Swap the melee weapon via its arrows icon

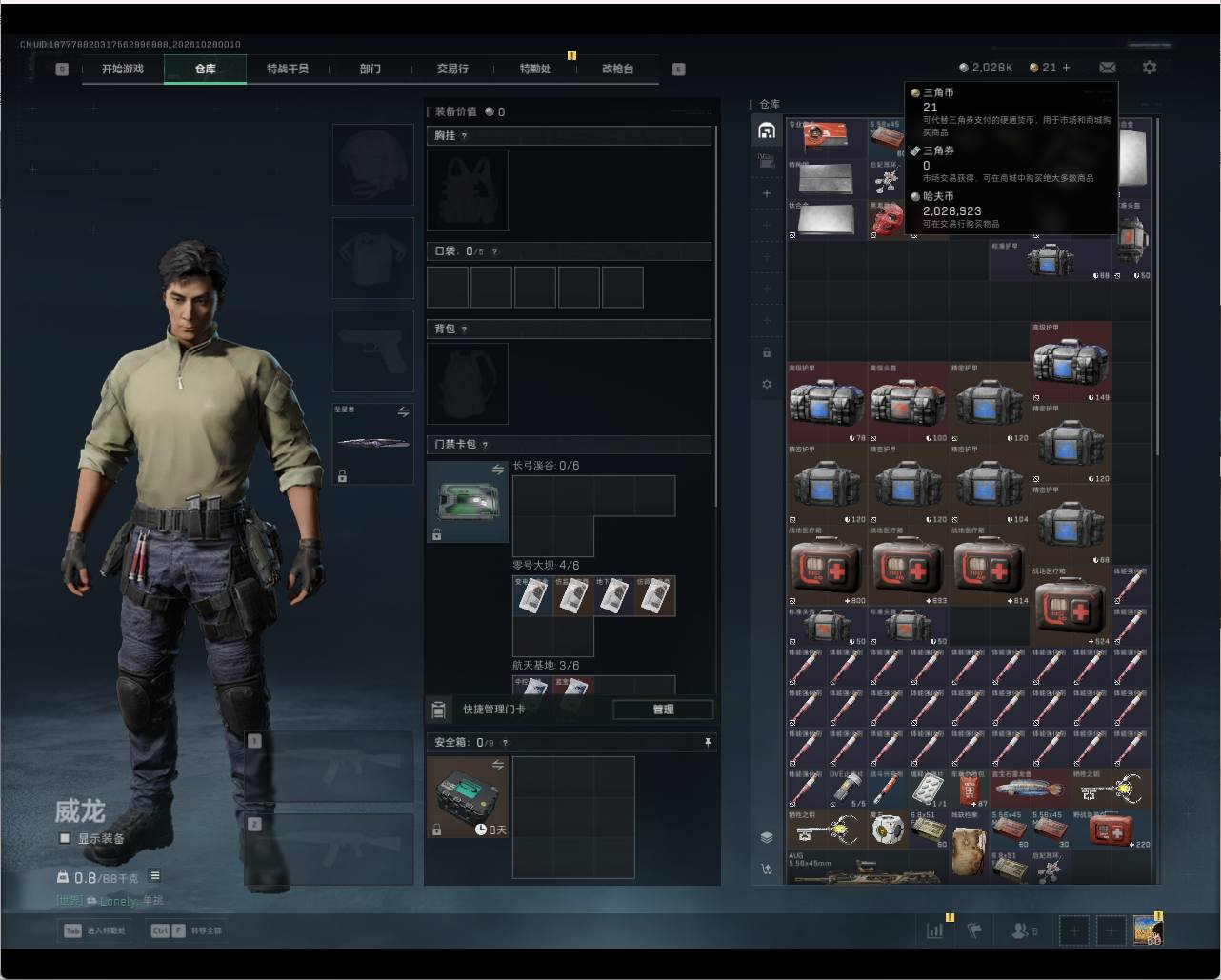pyautogui.click(x=403, y=412)
